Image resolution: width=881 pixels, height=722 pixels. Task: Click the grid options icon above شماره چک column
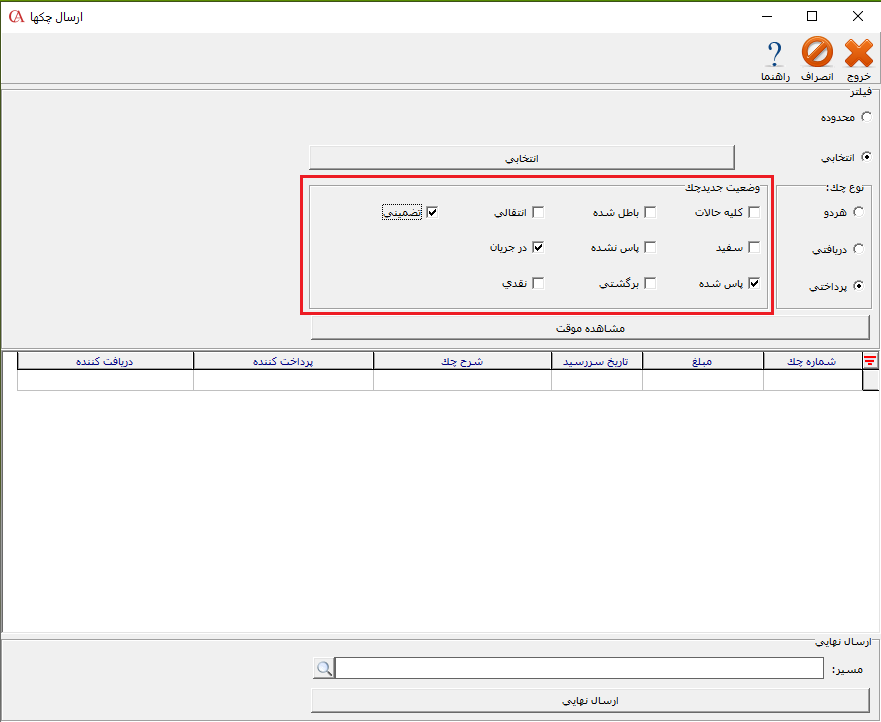click(869, 360)
